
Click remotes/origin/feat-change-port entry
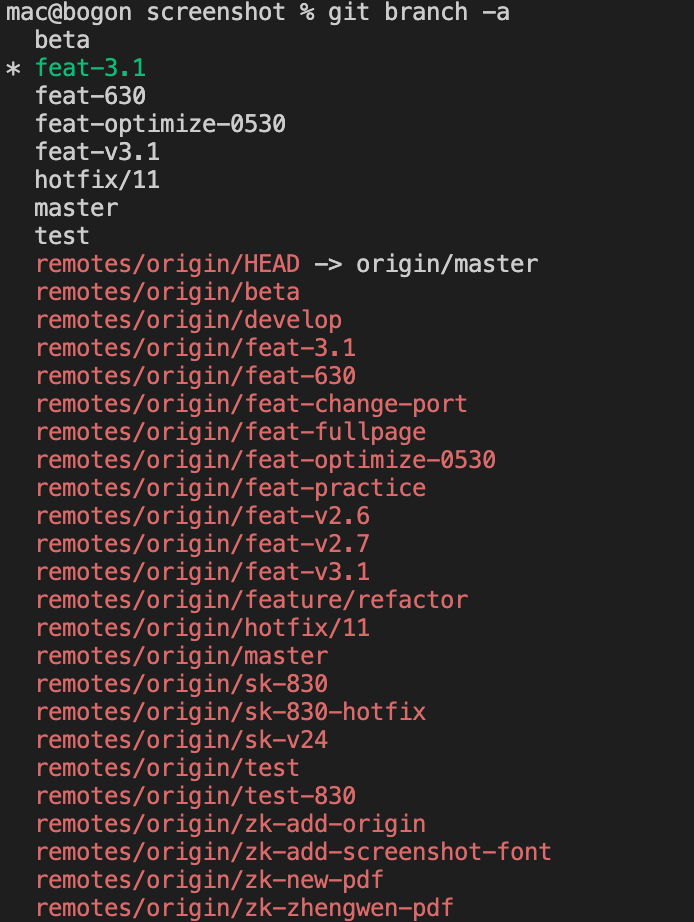tap(252, 404)
